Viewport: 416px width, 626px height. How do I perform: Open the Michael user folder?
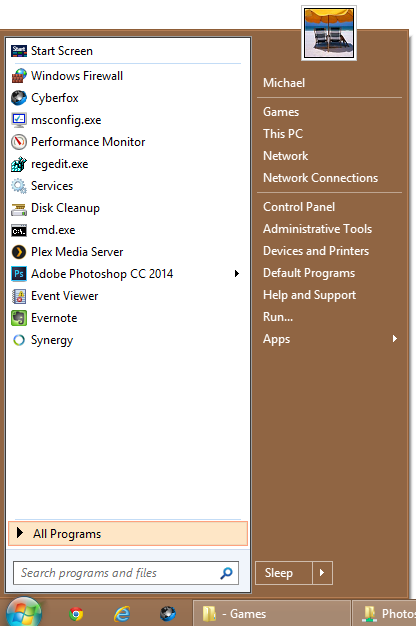[284, 83]
